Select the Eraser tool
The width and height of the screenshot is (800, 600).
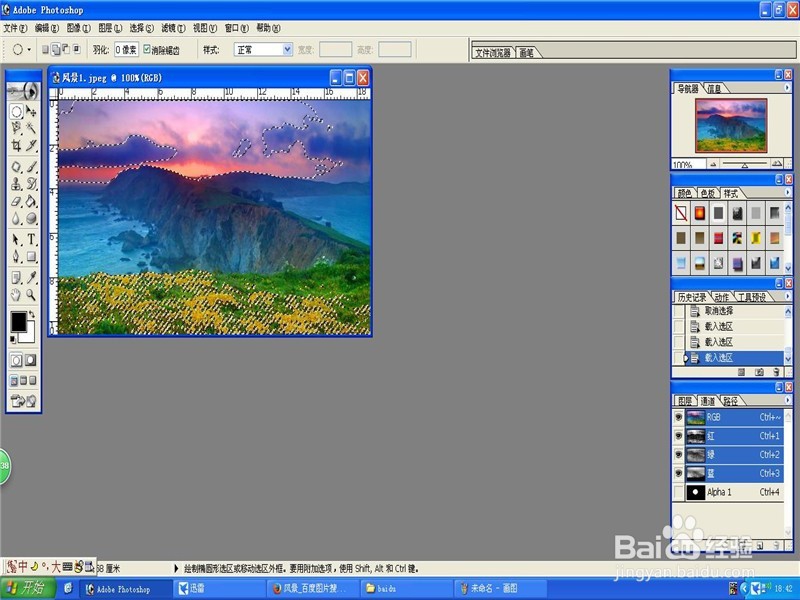16,201
